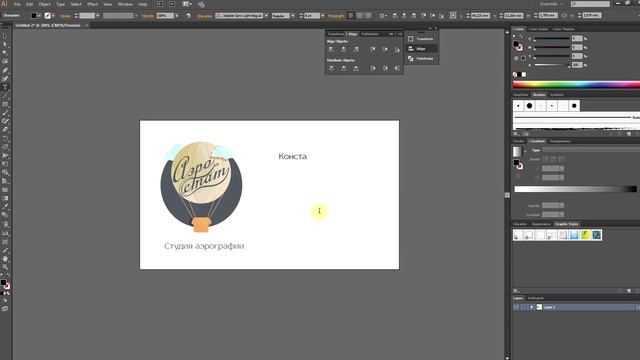Click the Cyan slider in Color panel
640x360 pixels.
(552, 39)
